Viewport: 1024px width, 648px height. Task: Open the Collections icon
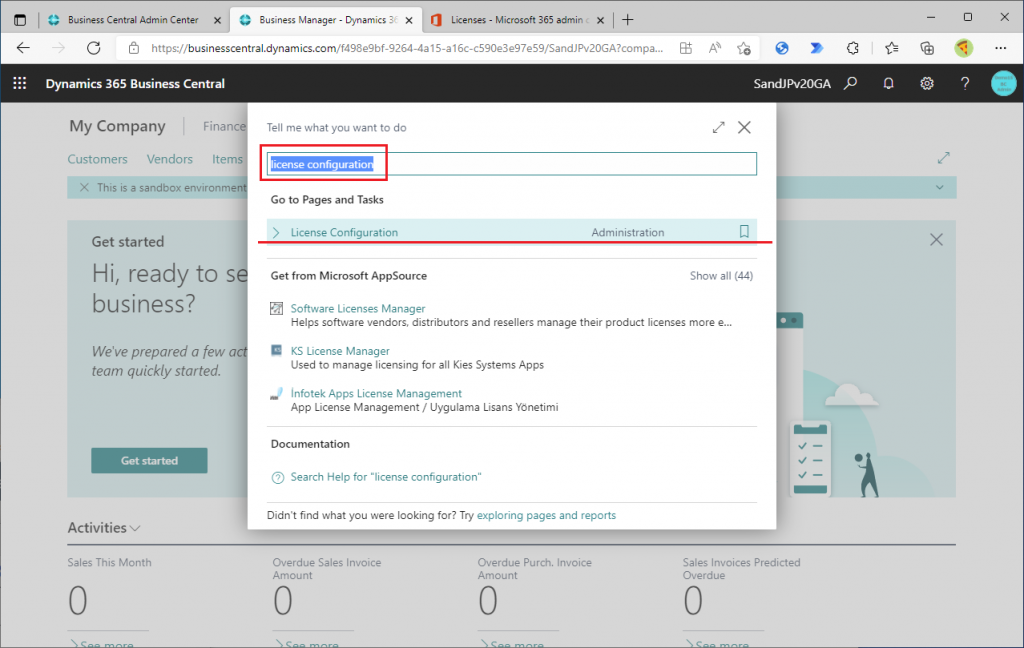(x=927, y=48)
